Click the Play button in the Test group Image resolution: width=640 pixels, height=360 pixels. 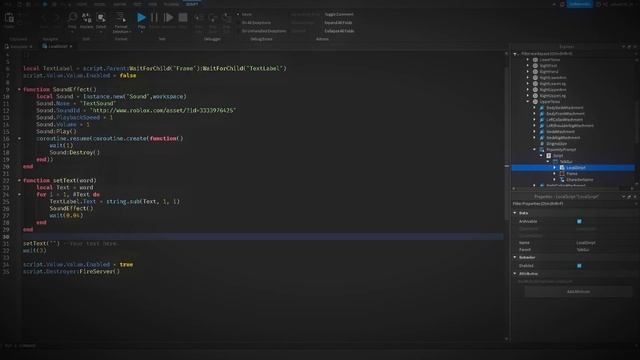click(x=141, y=18)
